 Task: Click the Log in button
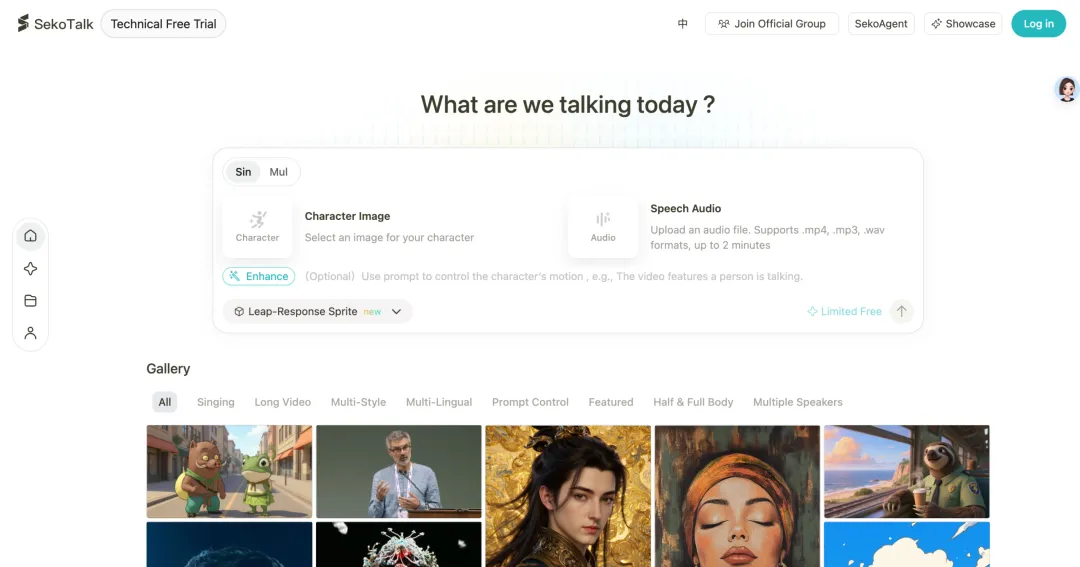(1038, 23)
